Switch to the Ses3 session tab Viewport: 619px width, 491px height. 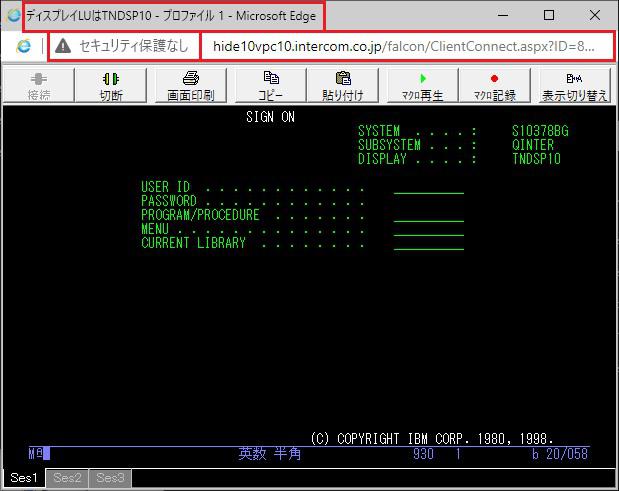tap(110, 478)
